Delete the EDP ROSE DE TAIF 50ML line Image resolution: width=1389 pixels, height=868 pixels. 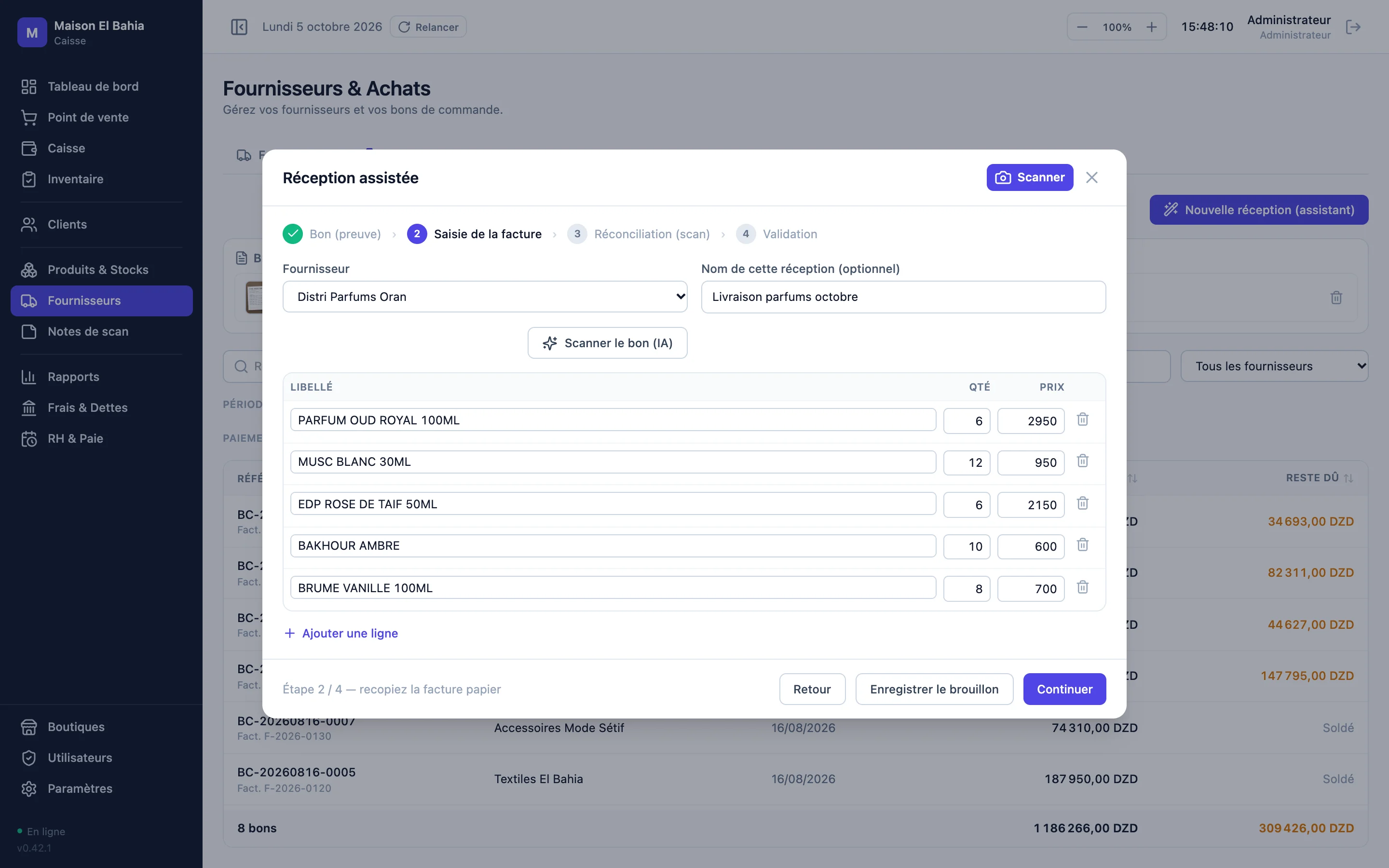1082,503
